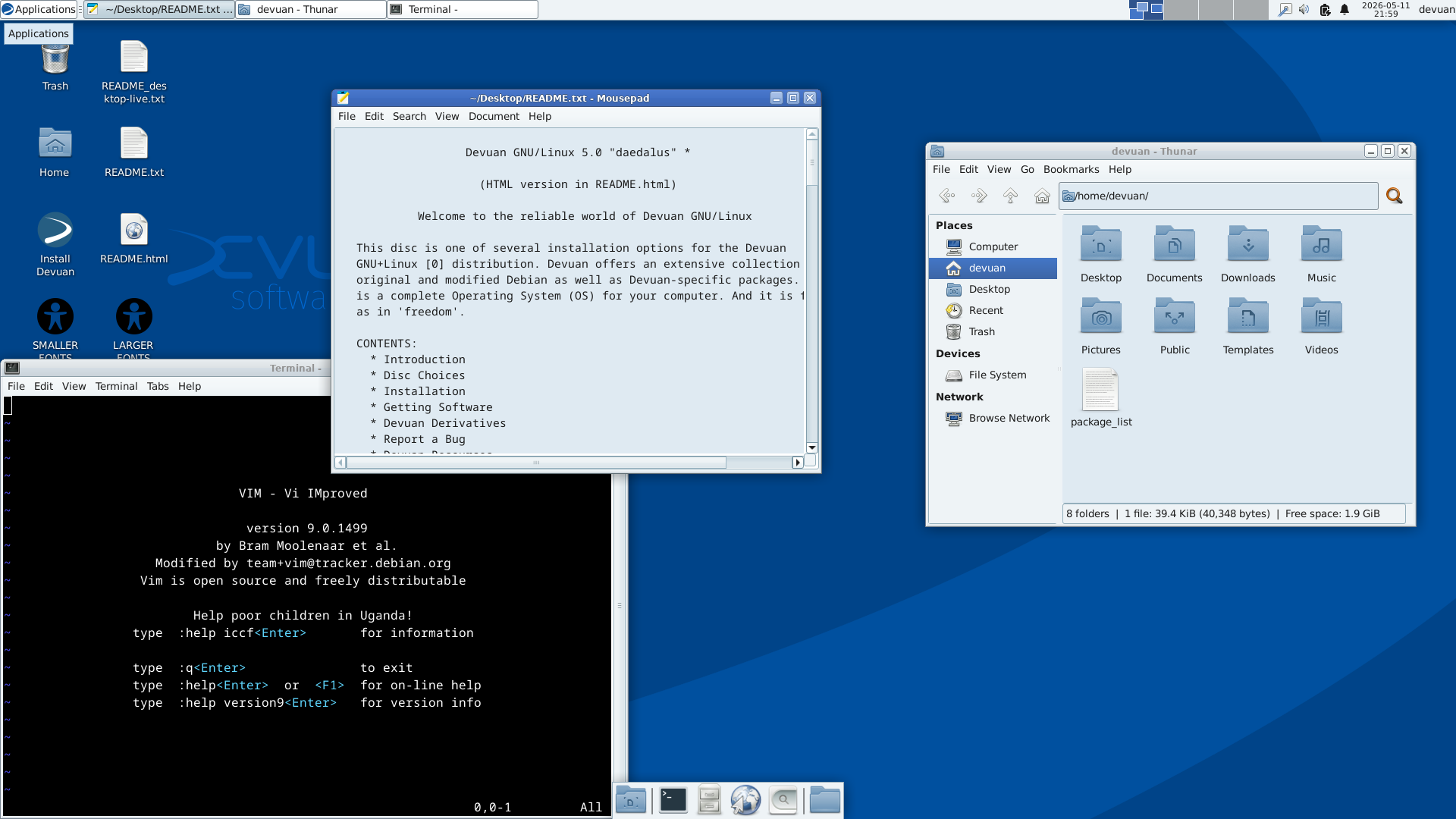The height and width of the screenshot is (819, 1456).
Task: Go forward in Thunar navigation
Action: [979, 196]
